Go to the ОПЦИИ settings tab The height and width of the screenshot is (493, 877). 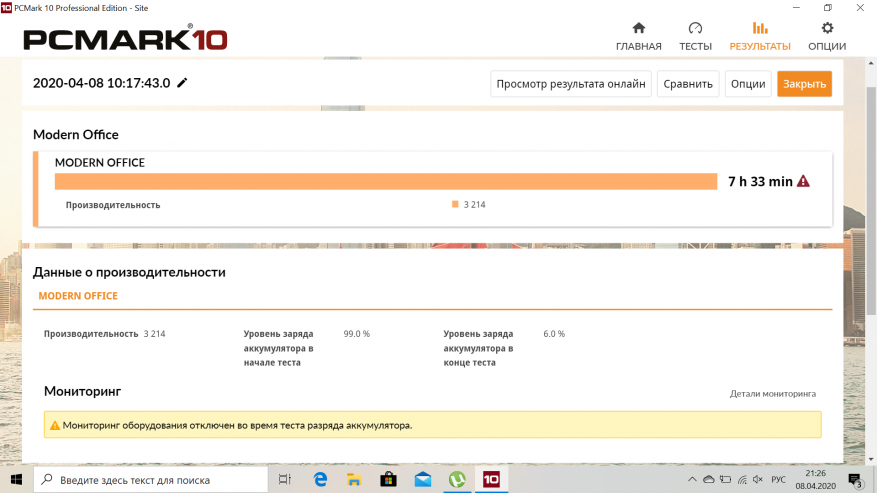(827, 36)
